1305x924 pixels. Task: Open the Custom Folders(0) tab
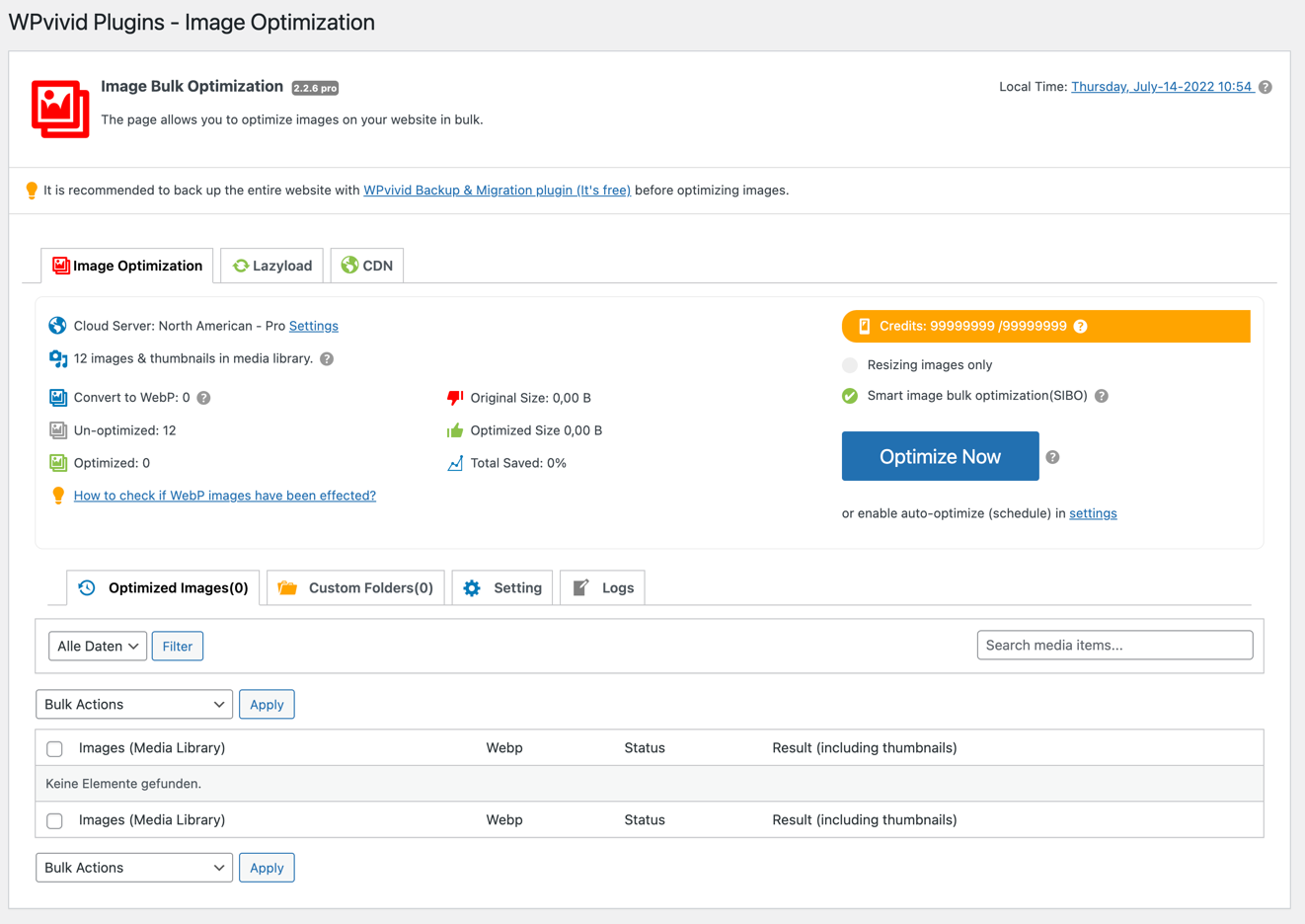356,587
